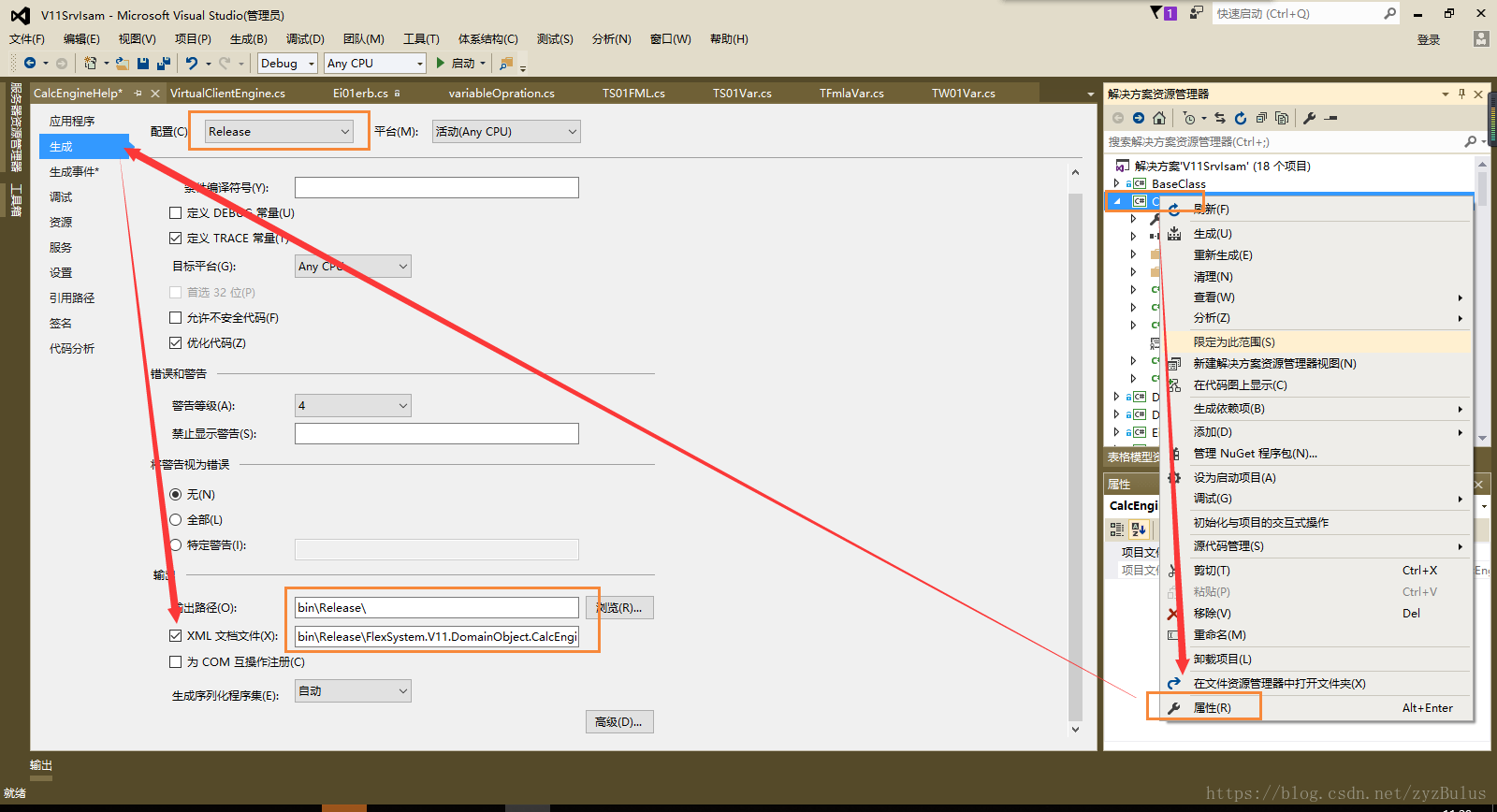Open the 生成(B) menu
The height and width of the screenshot is (812, 1497).
click(249, 39)
